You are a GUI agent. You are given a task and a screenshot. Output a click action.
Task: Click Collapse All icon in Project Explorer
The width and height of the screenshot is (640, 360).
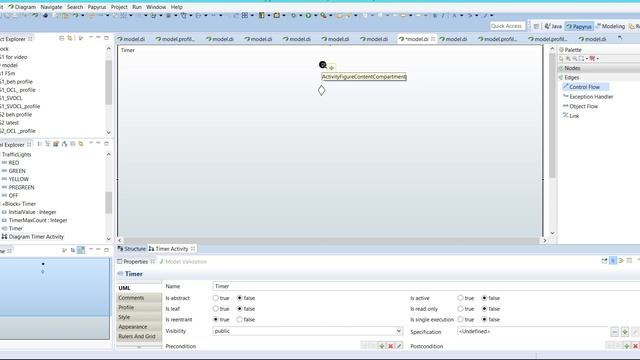(61, 38)
